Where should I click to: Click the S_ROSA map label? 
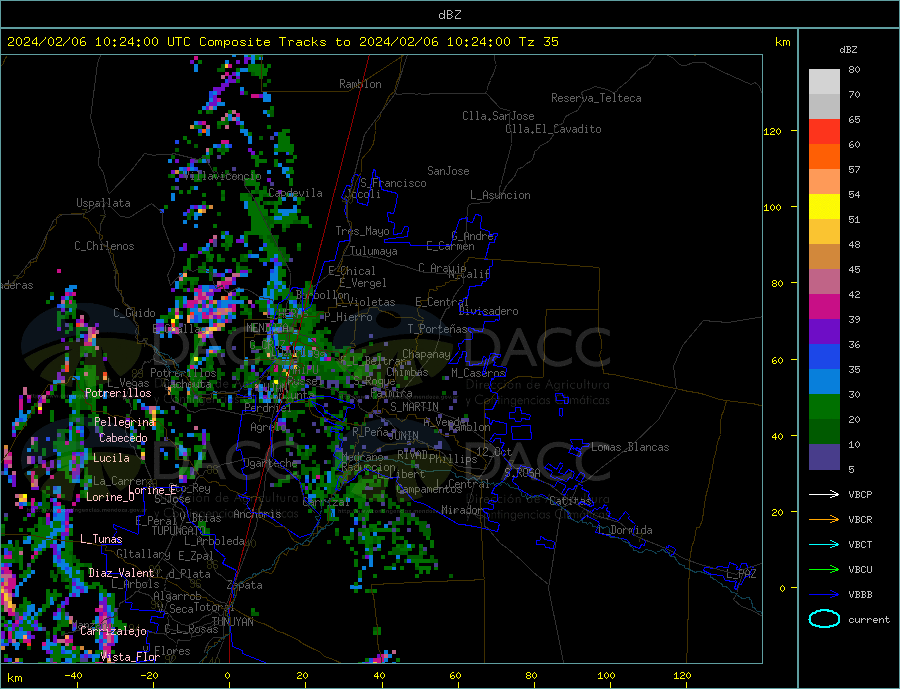522,473
